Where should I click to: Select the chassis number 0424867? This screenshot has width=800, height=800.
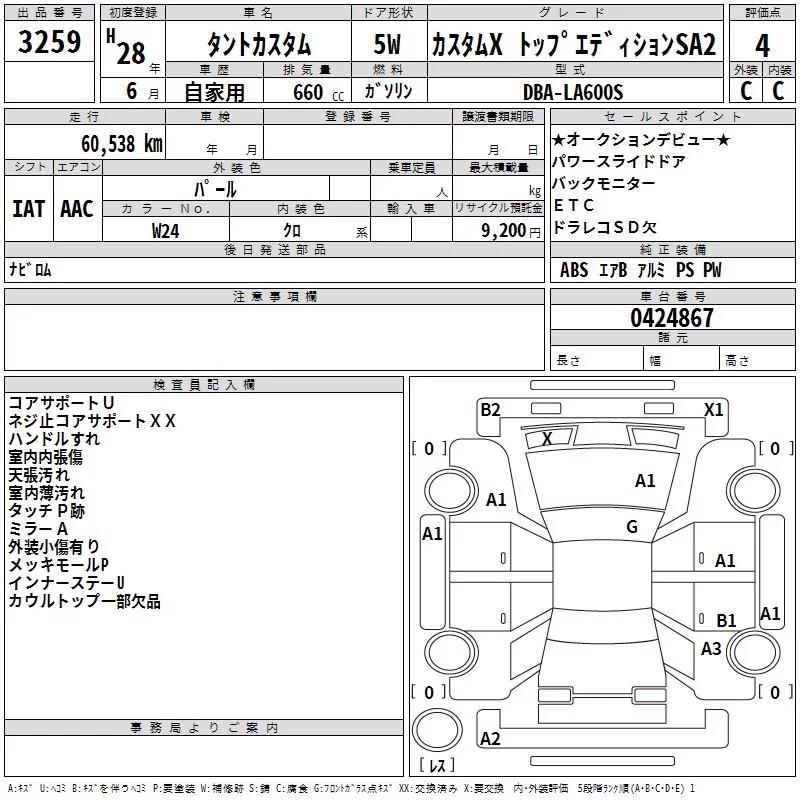pyautogui.click(x=672, y=318)
